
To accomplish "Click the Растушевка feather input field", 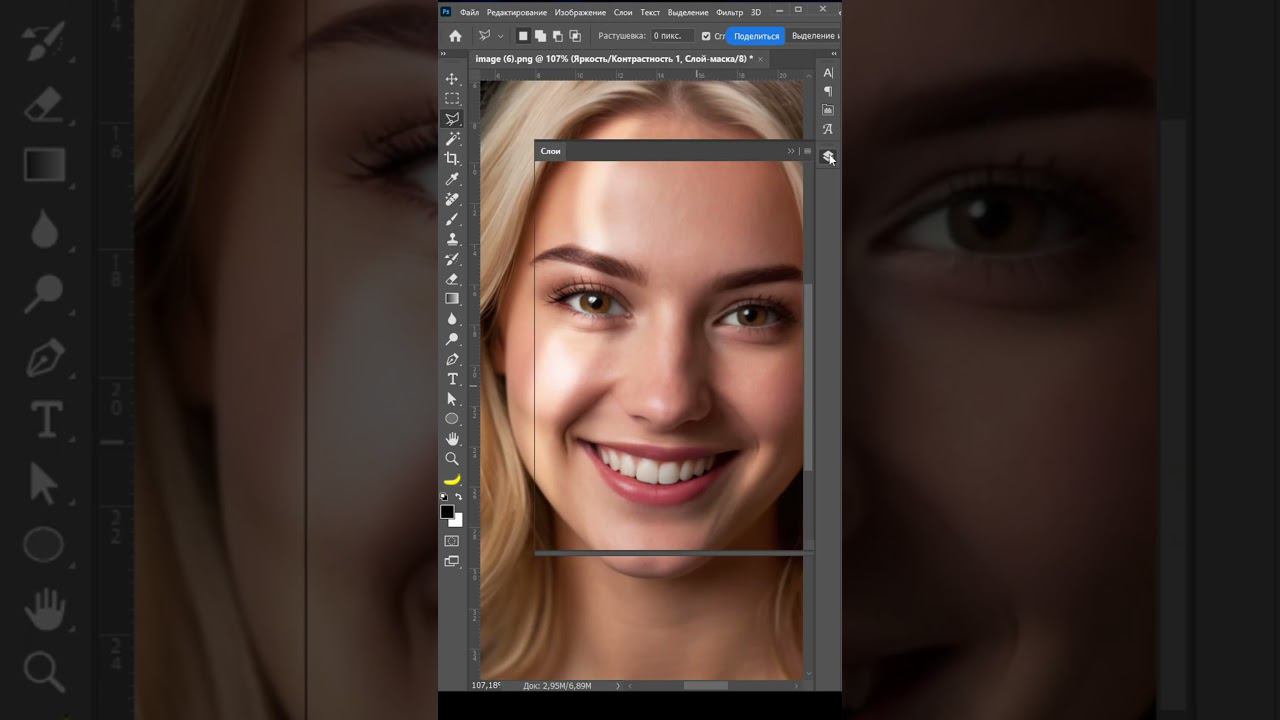I will click(x=672, y=36).
